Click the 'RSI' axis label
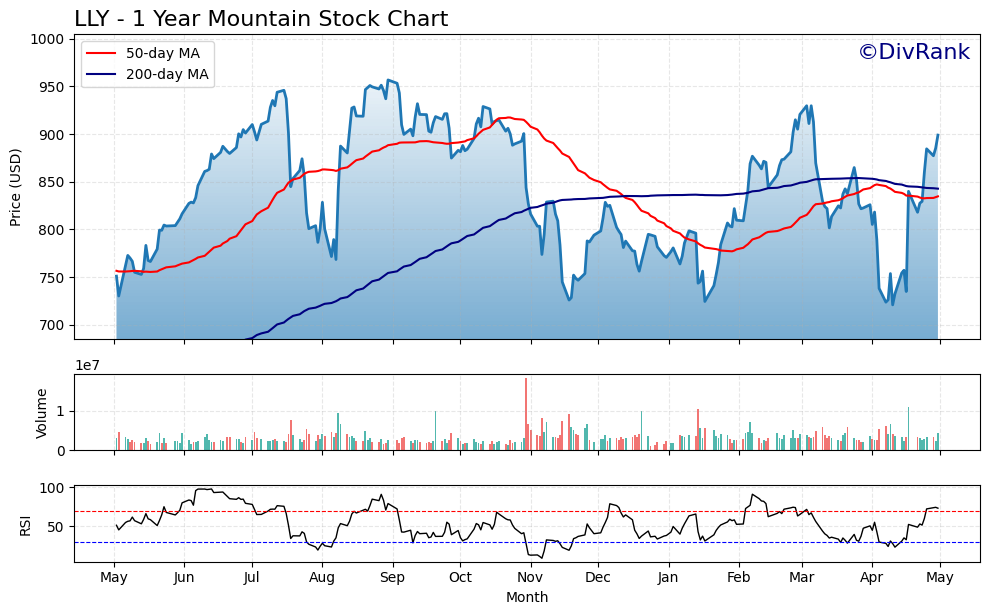 [25, 526]
